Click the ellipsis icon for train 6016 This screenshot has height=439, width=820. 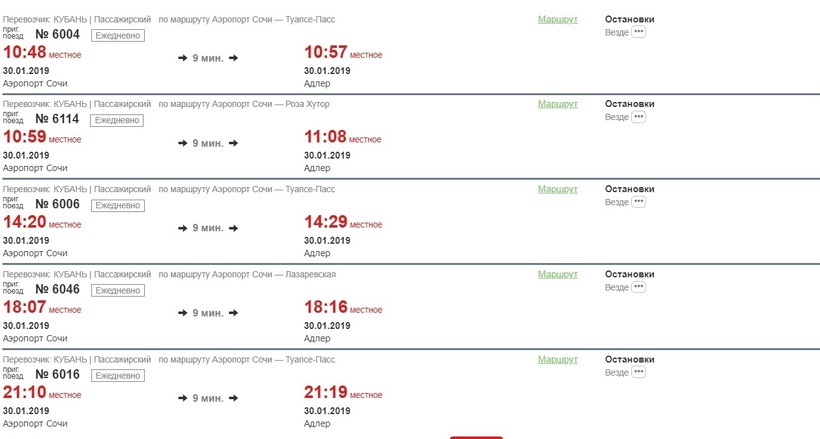[x=638, y=372]
